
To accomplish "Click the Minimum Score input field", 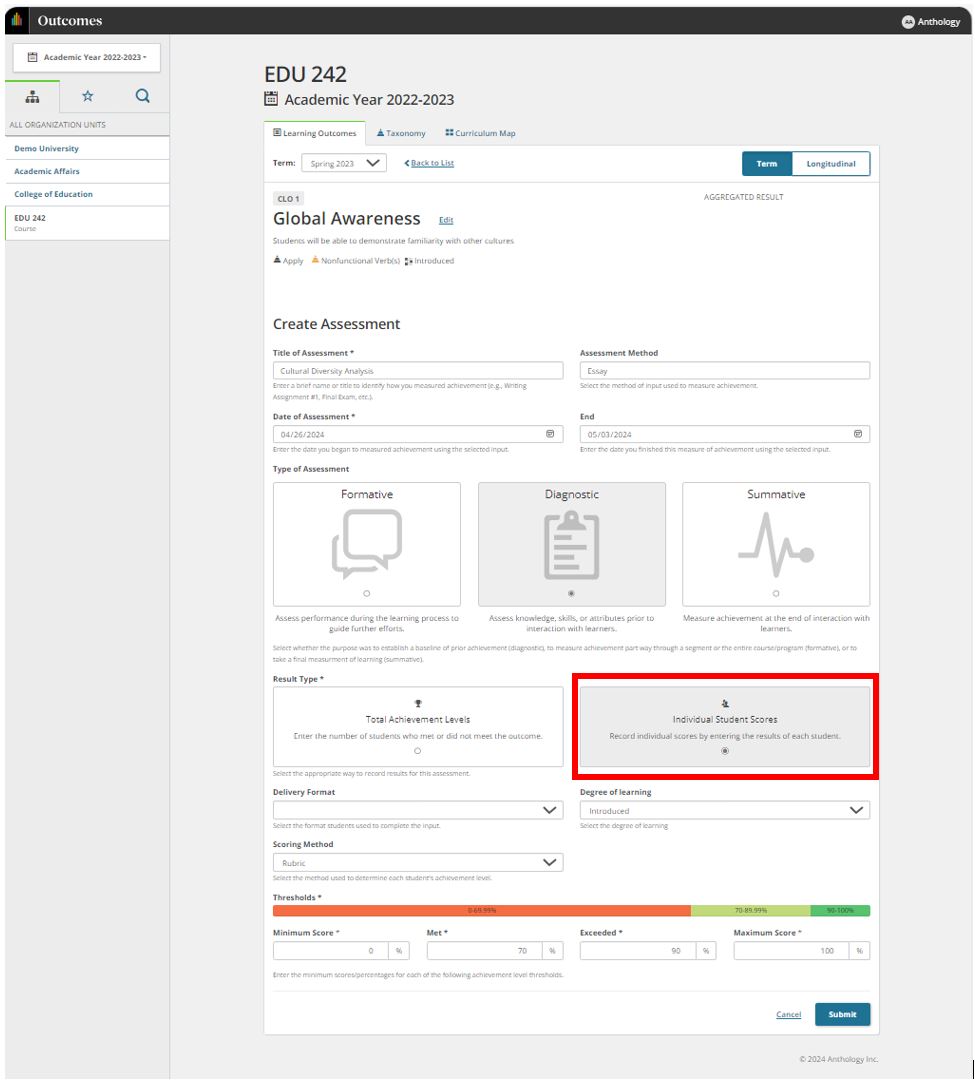I will click(331, 951).
